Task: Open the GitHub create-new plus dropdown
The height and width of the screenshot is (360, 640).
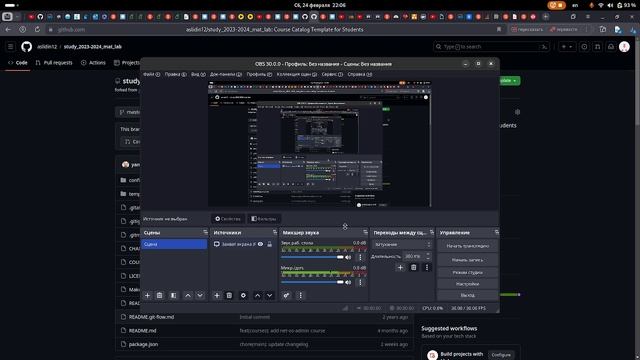Action: 567,47
